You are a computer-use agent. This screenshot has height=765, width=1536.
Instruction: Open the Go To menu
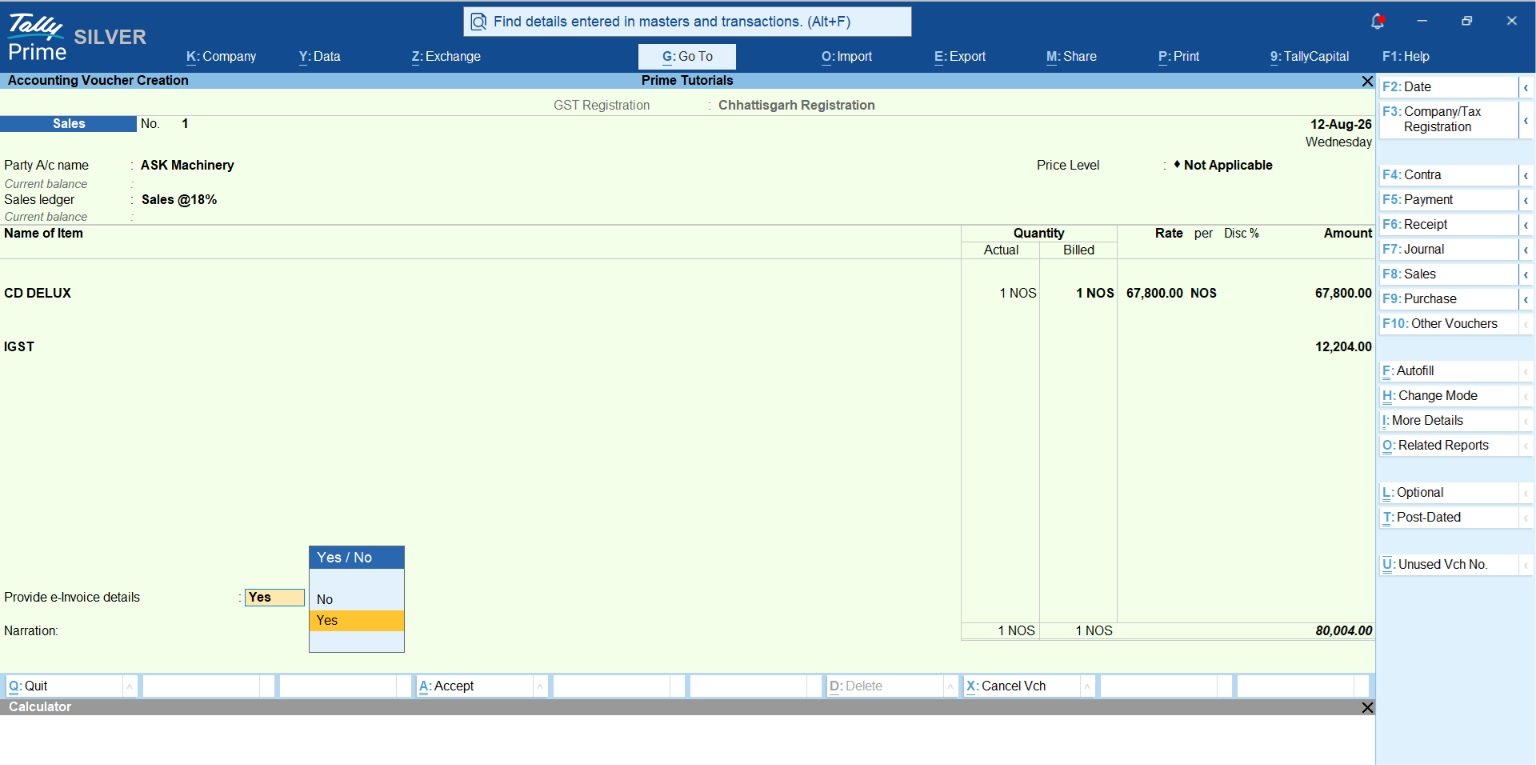point(687,57)
